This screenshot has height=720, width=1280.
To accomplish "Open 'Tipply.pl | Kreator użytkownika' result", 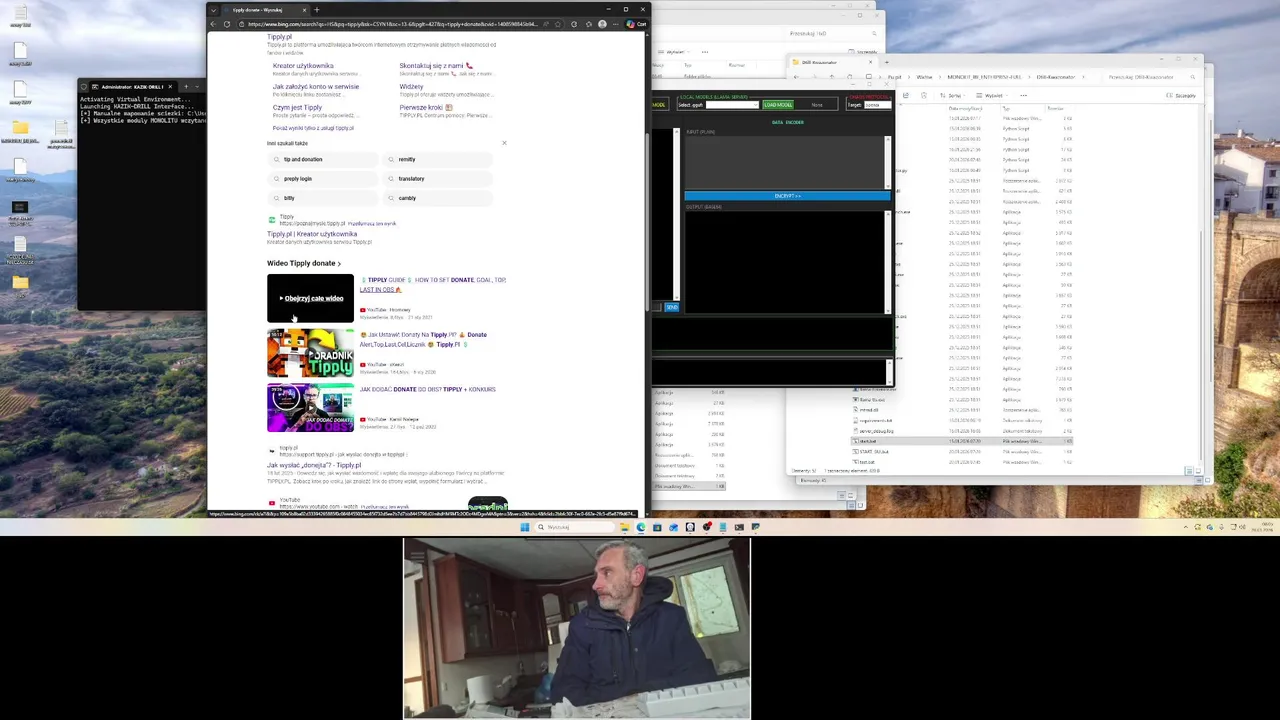I will [x=312, y=234].
